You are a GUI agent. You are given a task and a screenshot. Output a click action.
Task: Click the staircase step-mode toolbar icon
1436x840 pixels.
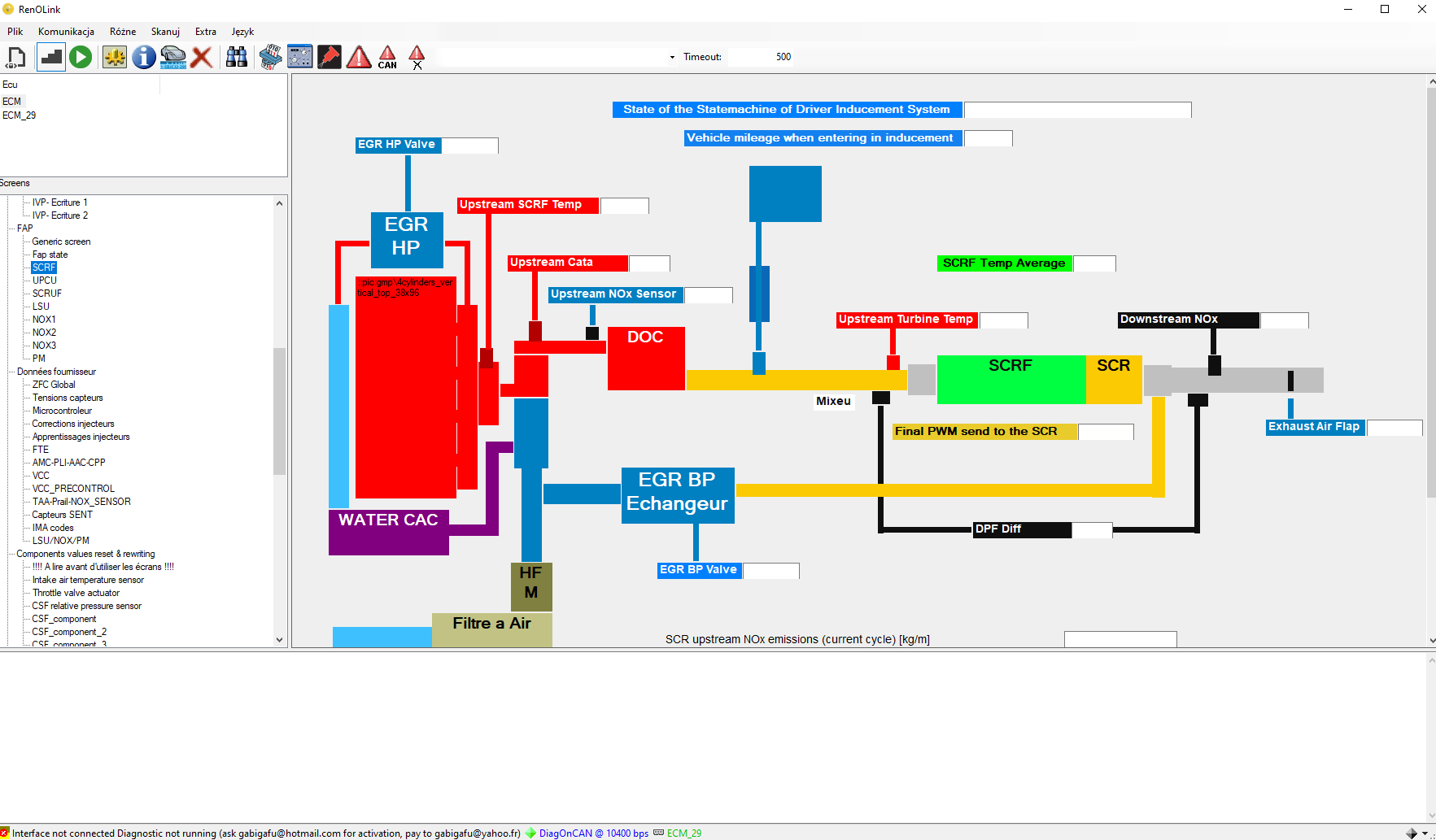tap(51, 57)
